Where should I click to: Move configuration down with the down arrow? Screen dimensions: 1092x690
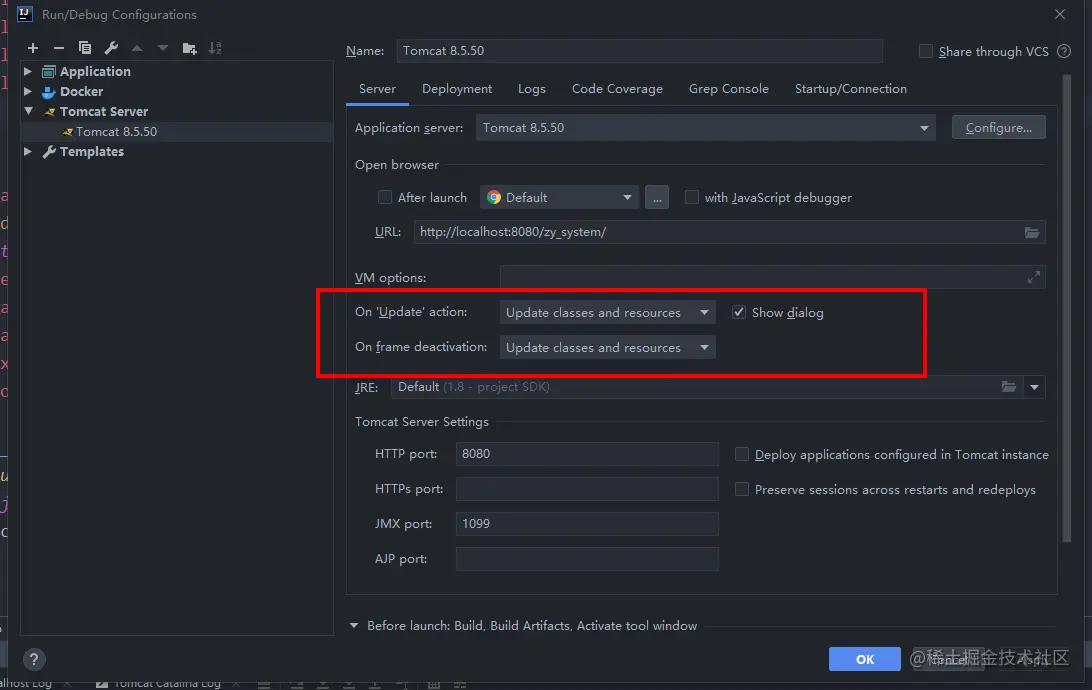[x=163, y=48]
